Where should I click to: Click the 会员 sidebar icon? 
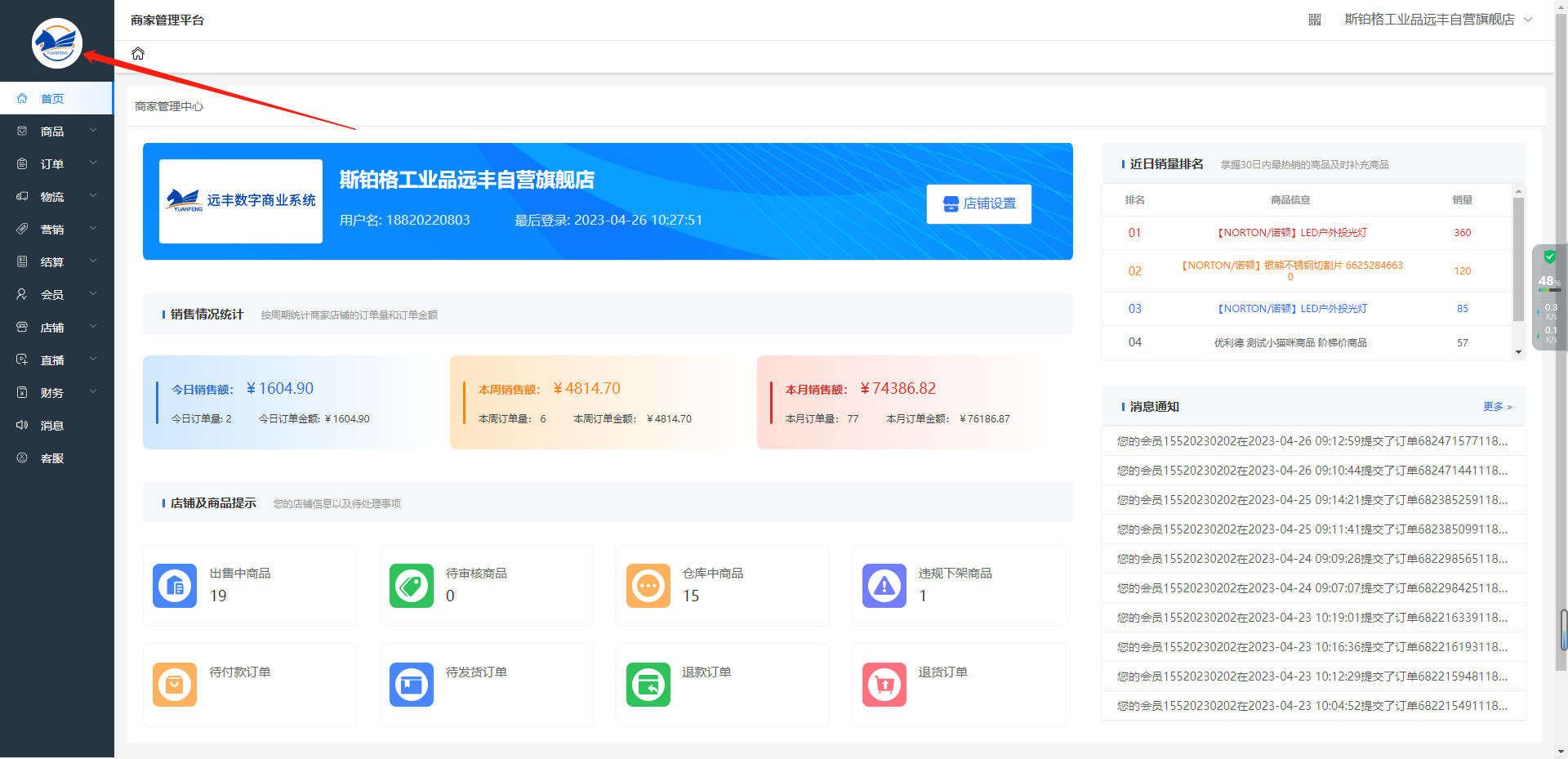tap(22, 295)
